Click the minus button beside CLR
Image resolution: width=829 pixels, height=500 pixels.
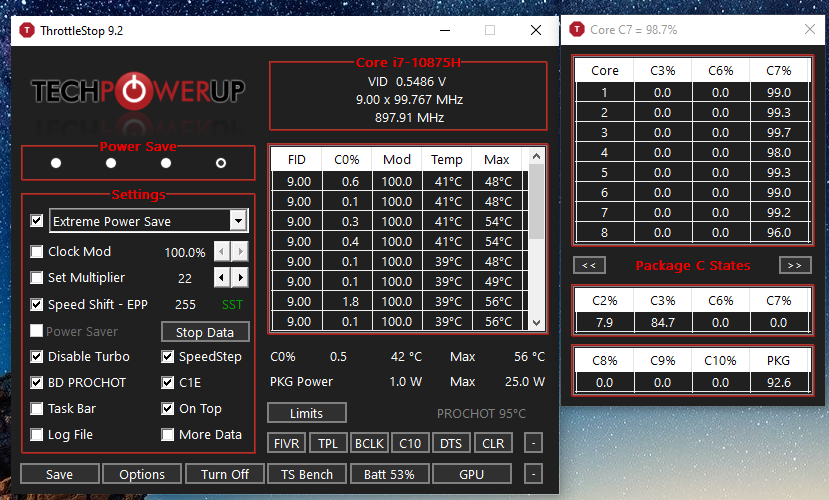pos(533,443)
